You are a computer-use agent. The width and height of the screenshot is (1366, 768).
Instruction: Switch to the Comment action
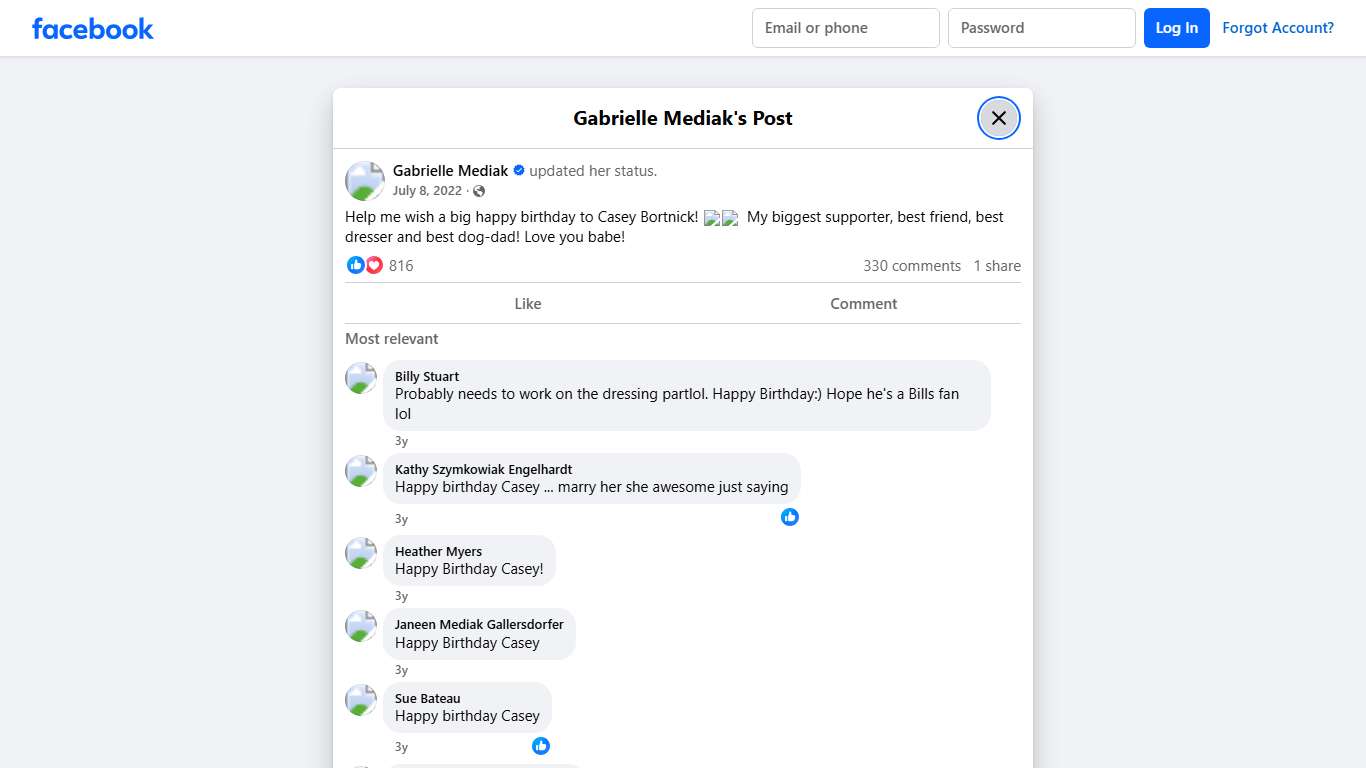click(863, 303)
